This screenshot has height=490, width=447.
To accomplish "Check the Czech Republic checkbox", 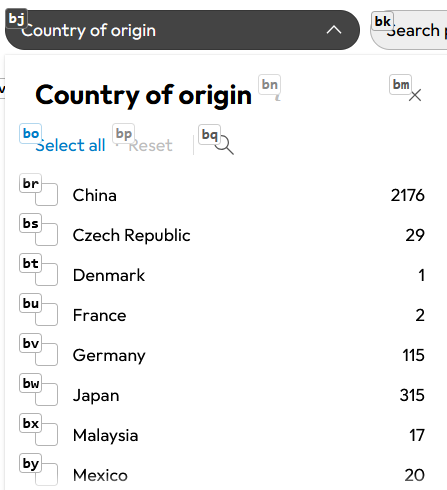I will tap(47, 235).
